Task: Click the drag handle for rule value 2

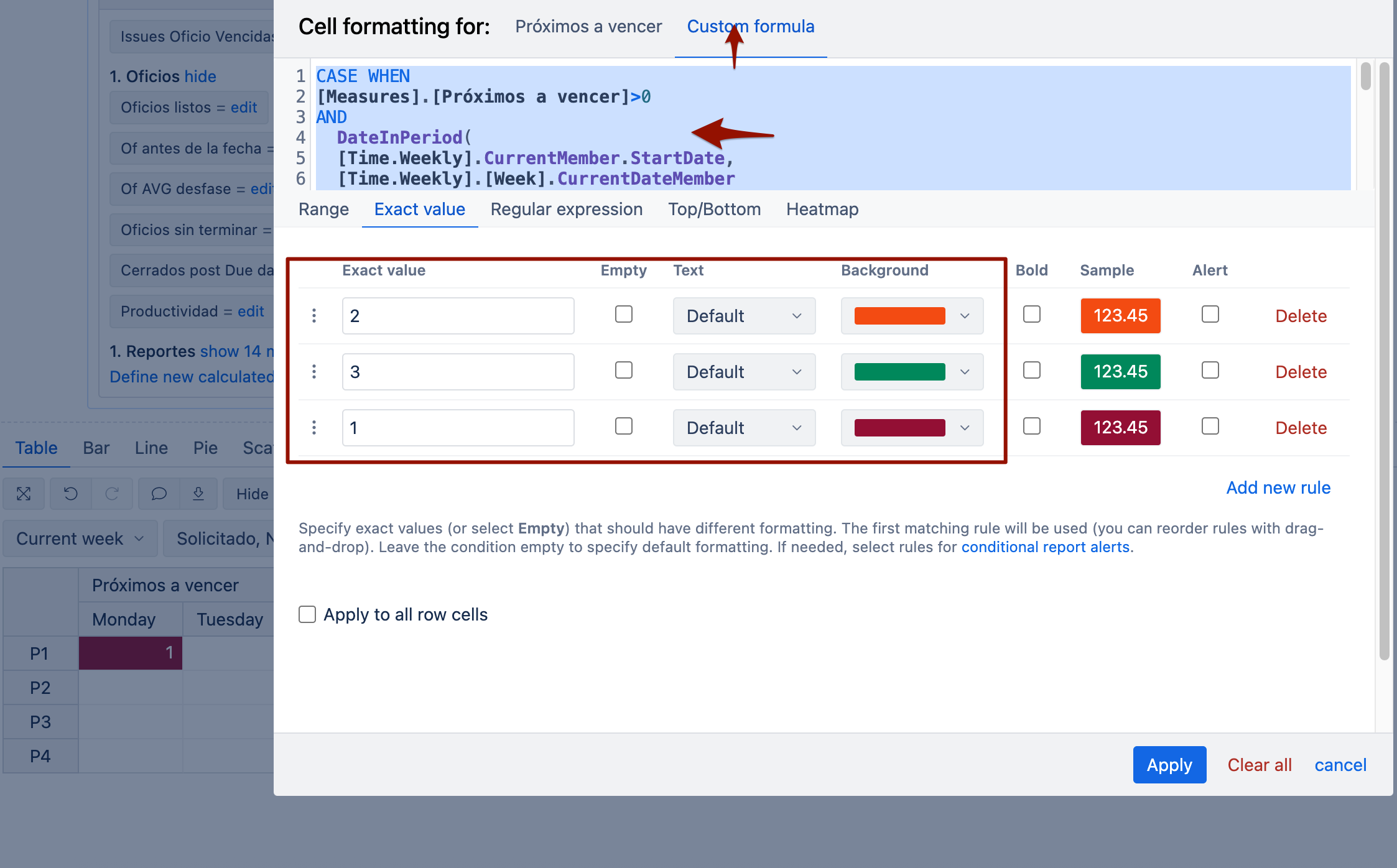Action: pos(314,316)
